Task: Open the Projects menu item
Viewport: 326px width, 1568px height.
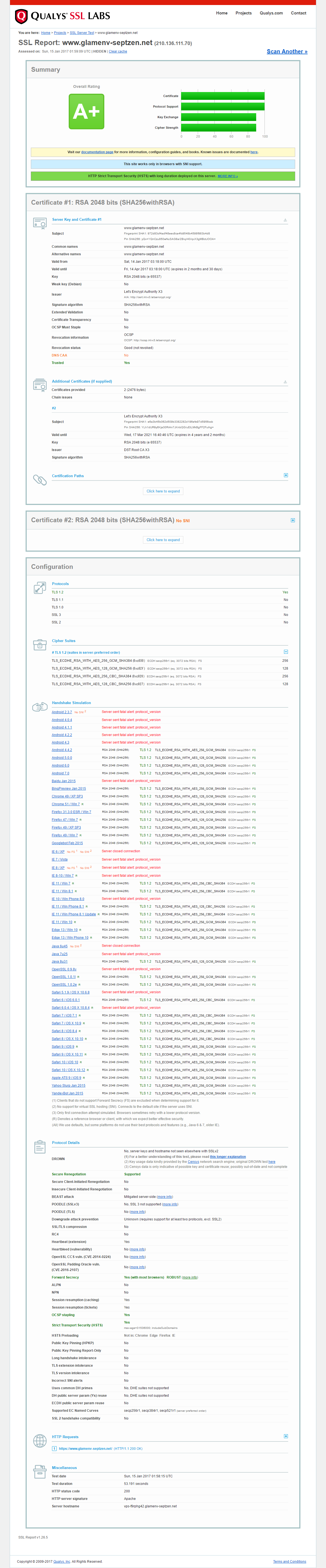Action: [x=244, y=13]
